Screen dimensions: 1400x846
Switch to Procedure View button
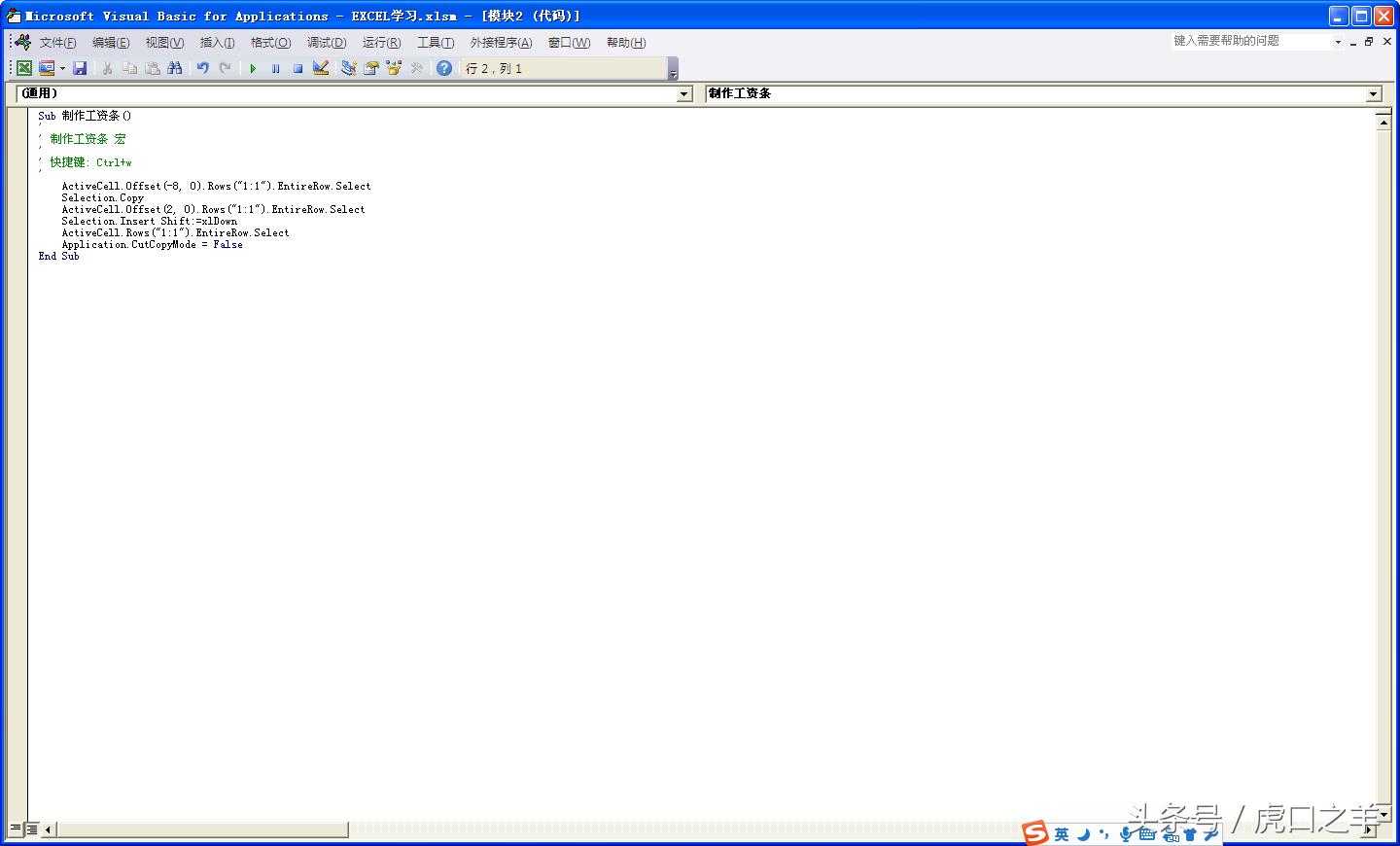point(16,829)
